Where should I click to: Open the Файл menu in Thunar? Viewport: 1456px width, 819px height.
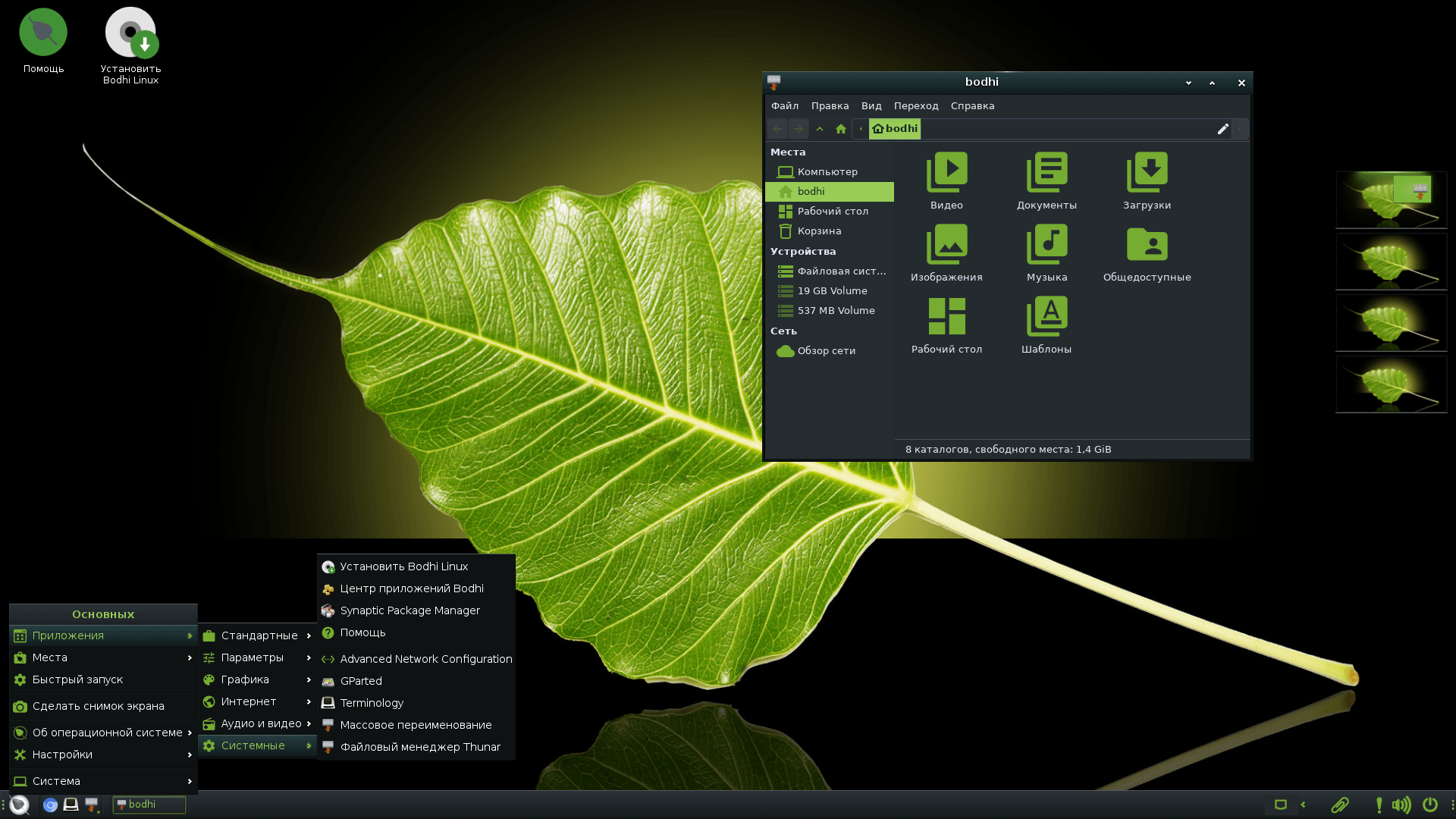point(785,106)
